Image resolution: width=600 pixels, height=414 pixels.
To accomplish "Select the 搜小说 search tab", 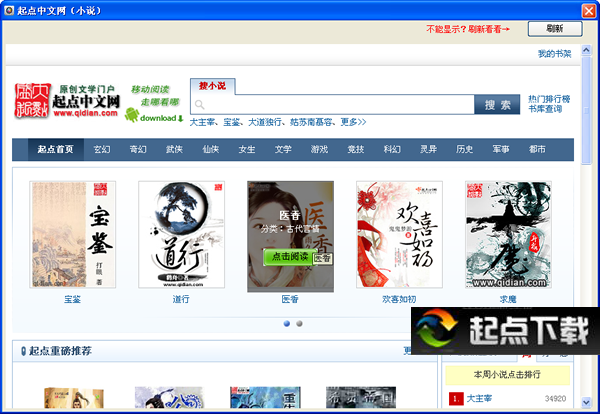I will [x=212, y=86].
